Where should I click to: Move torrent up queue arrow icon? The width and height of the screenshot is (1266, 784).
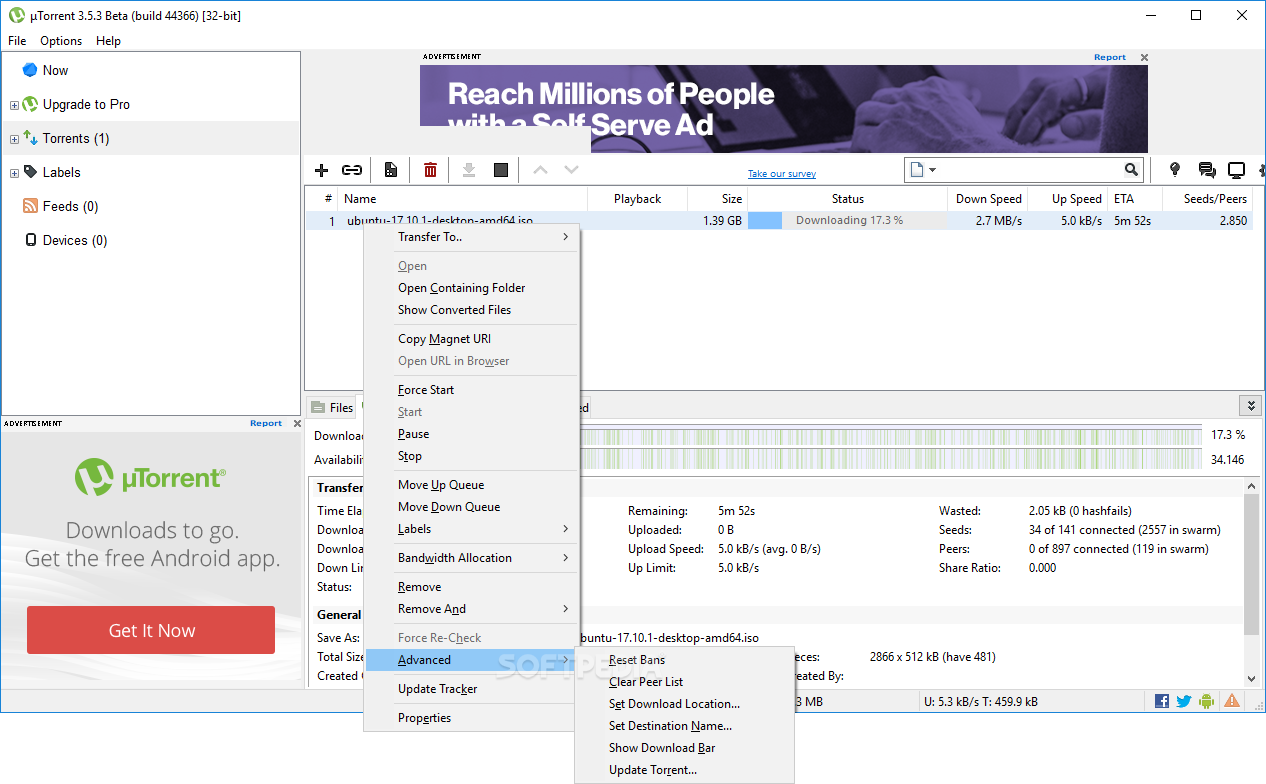coord(540,170)
